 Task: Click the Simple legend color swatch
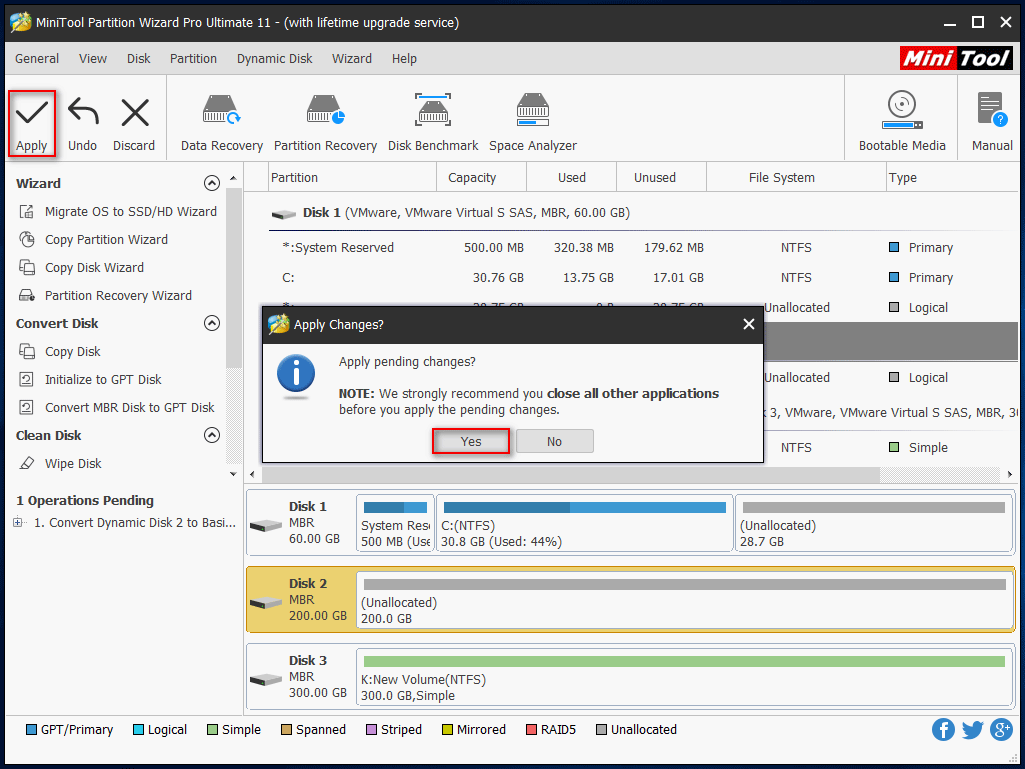tap(212, 730)
